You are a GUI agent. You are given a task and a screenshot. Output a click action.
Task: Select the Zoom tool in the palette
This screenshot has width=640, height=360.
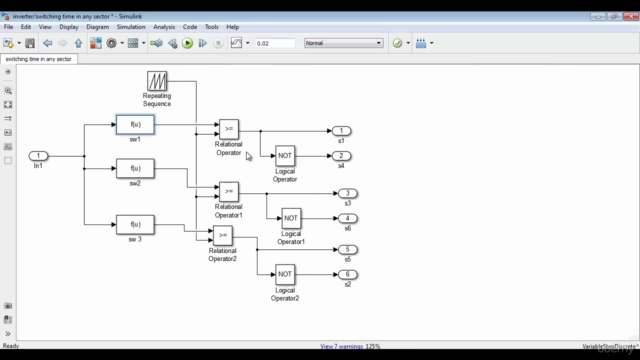point(8,91)
